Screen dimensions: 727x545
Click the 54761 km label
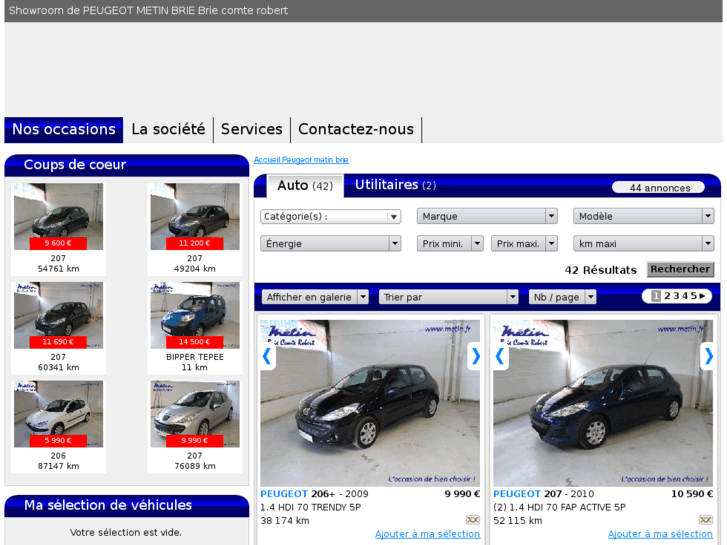(x=58, y=269)
